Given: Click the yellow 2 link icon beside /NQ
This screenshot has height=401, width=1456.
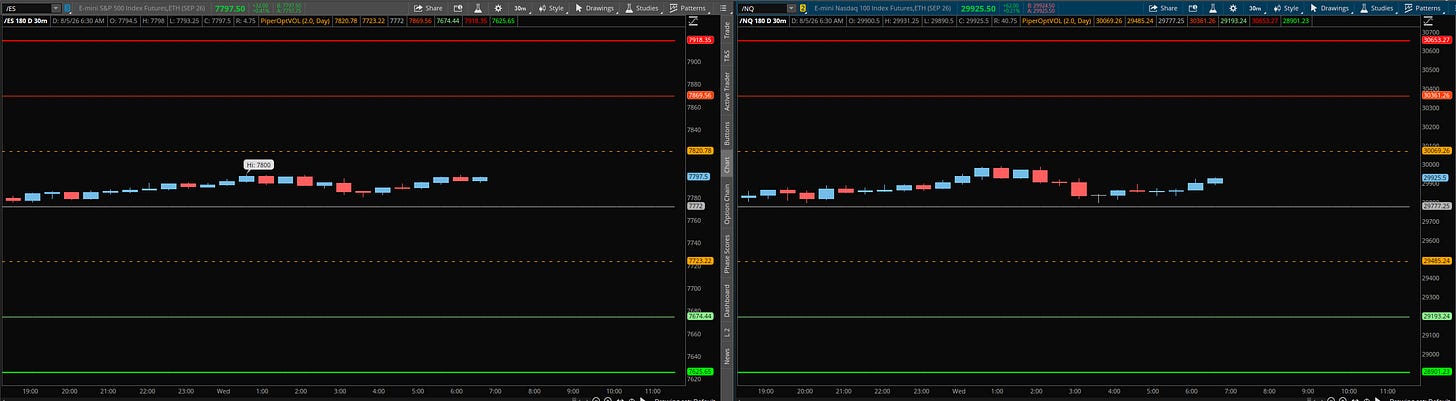Looking at the screenshot, I should tap(803, 8).
